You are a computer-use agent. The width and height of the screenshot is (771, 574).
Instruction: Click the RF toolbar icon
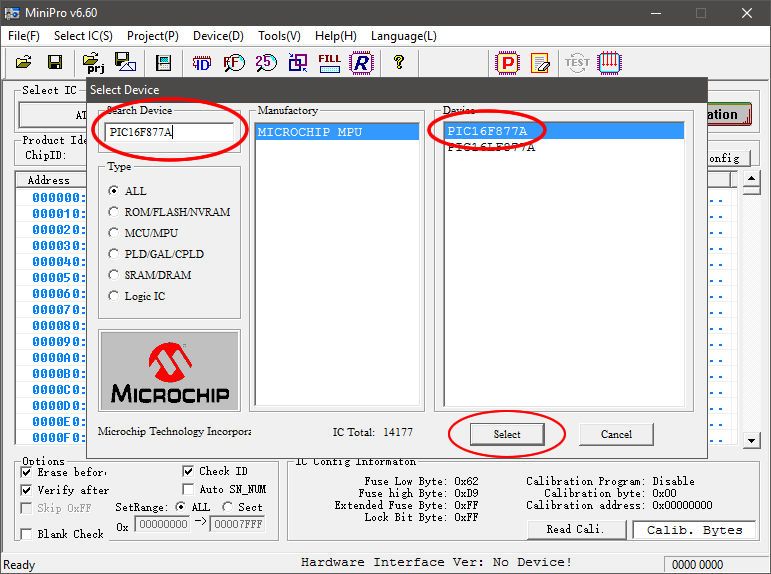pos(234,63)
